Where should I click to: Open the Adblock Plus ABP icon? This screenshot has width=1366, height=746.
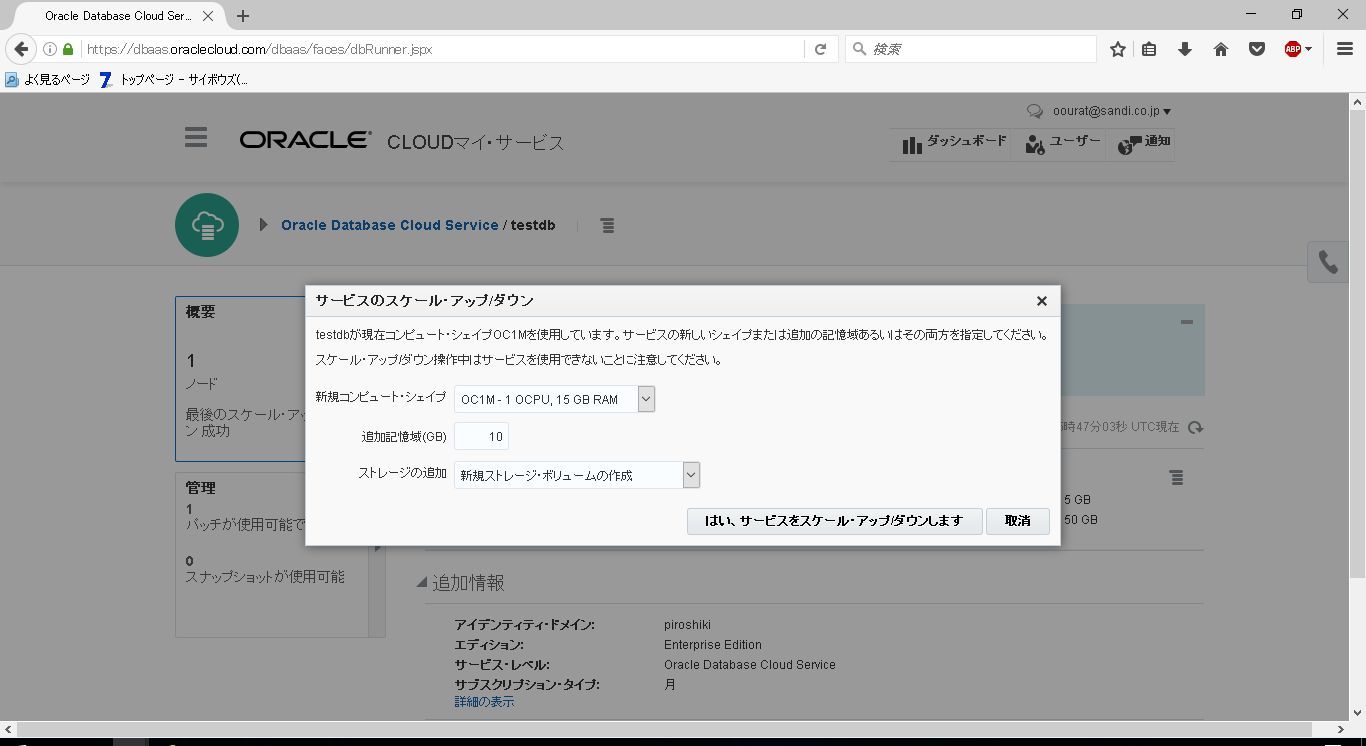(1292, 49)
